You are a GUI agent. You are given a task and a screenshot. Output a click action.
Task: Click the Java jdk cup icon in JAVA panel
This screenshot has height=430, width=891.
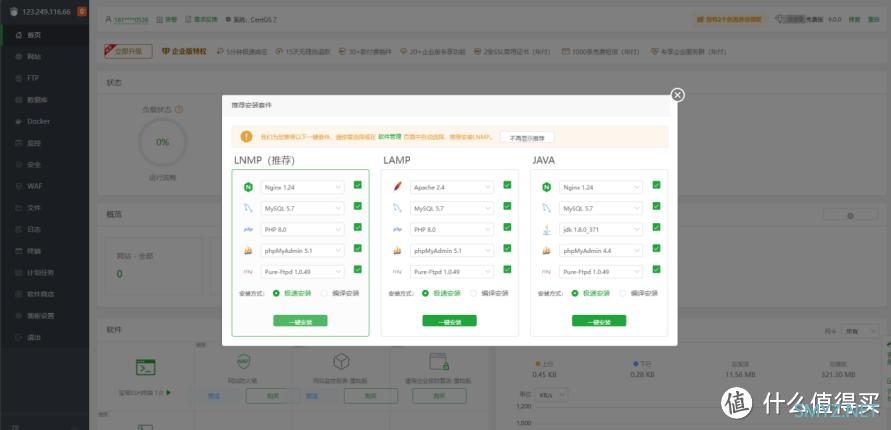(x=546, y=229)
